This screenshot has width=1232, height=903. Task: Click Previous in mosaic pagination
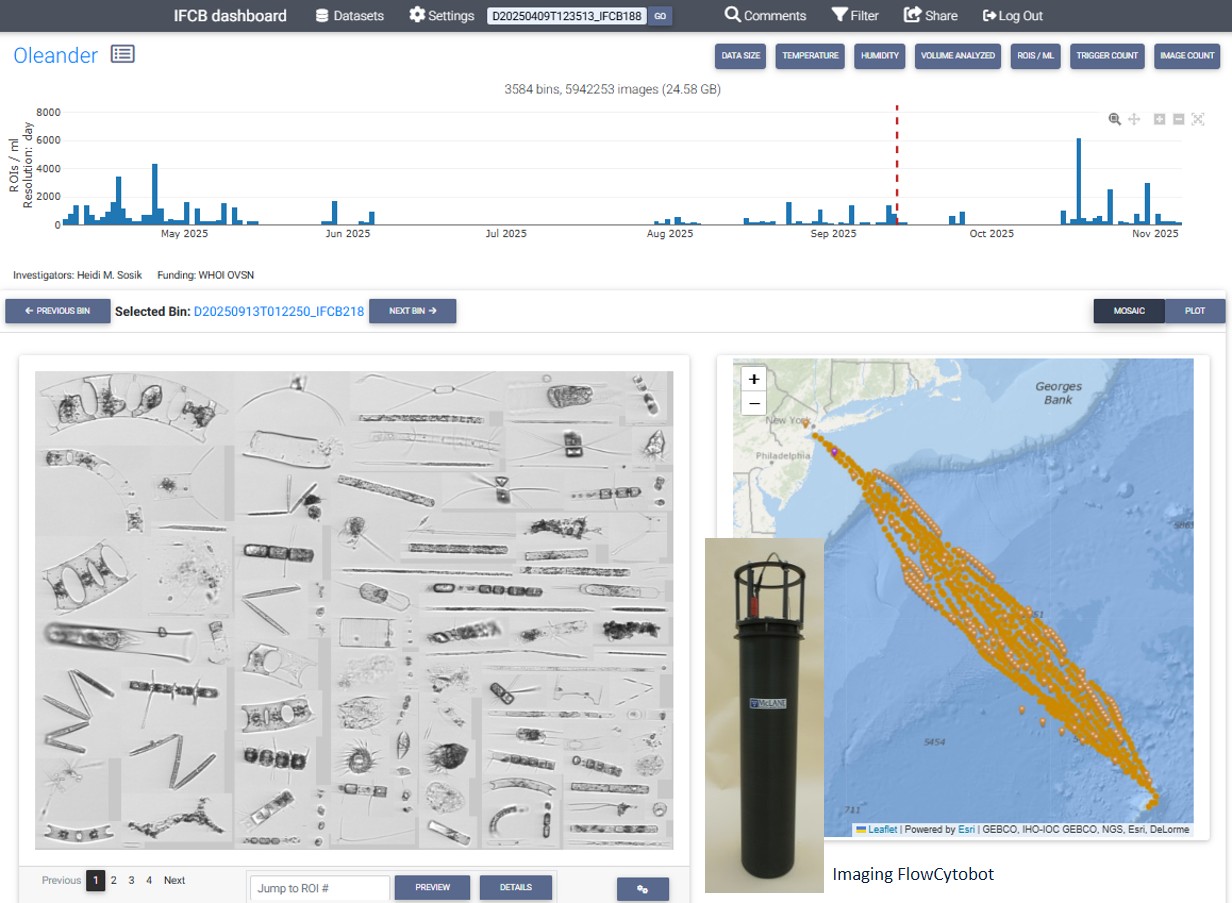(x=61, y=880)
